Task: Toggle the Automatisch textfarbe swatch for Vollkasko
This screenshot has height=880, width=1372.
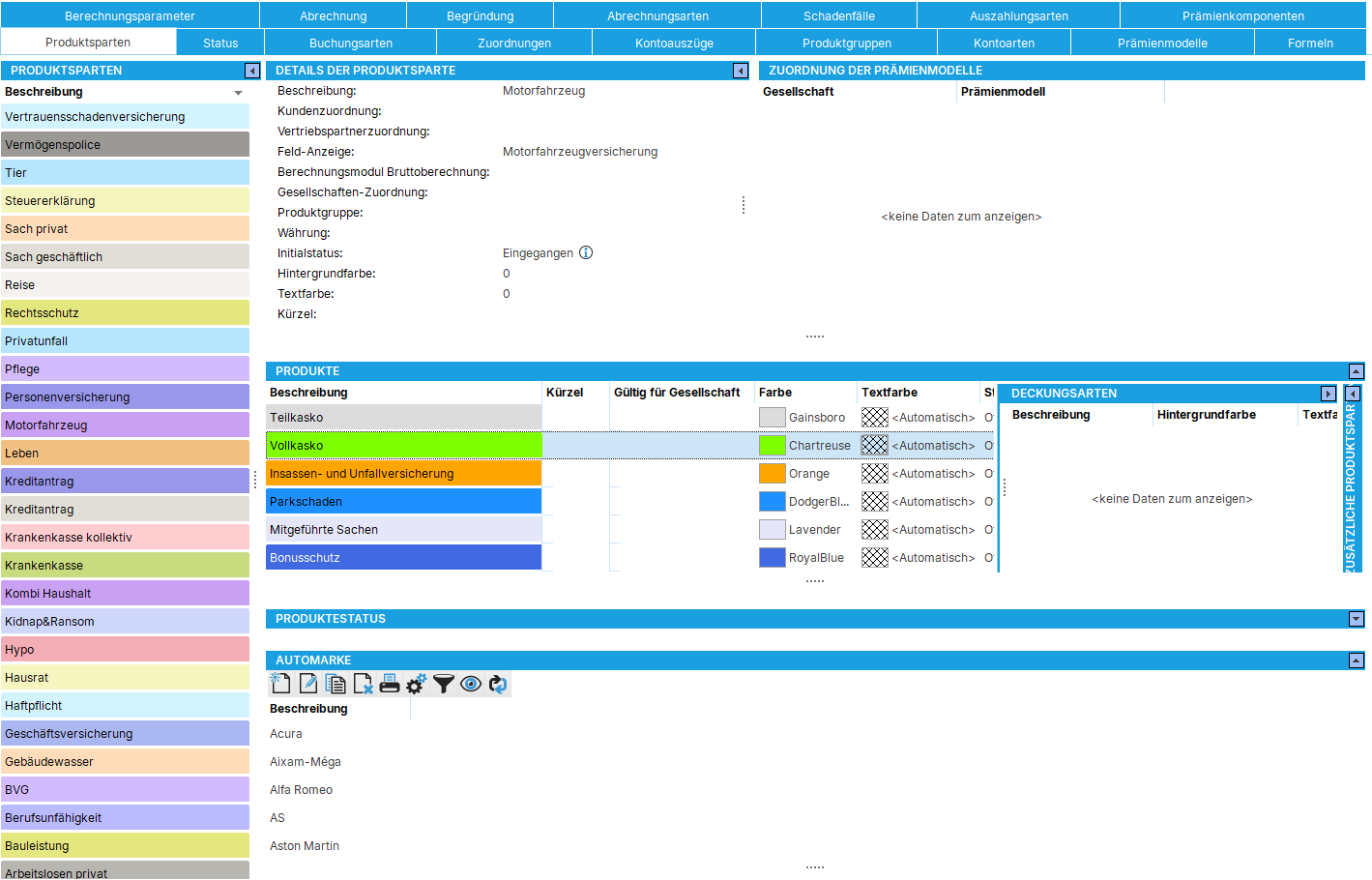Action: point(874,445)
